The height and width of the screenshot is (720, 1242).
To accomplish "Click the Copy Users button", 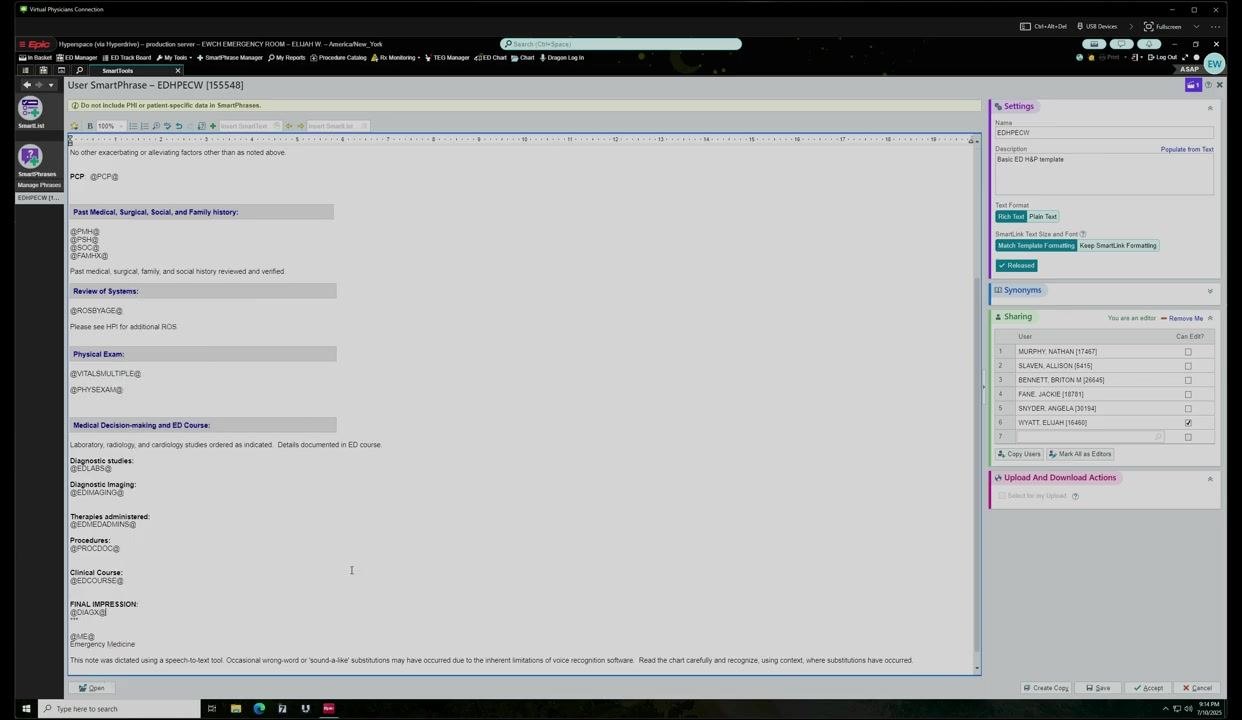I will click(x=1019, y=454).
